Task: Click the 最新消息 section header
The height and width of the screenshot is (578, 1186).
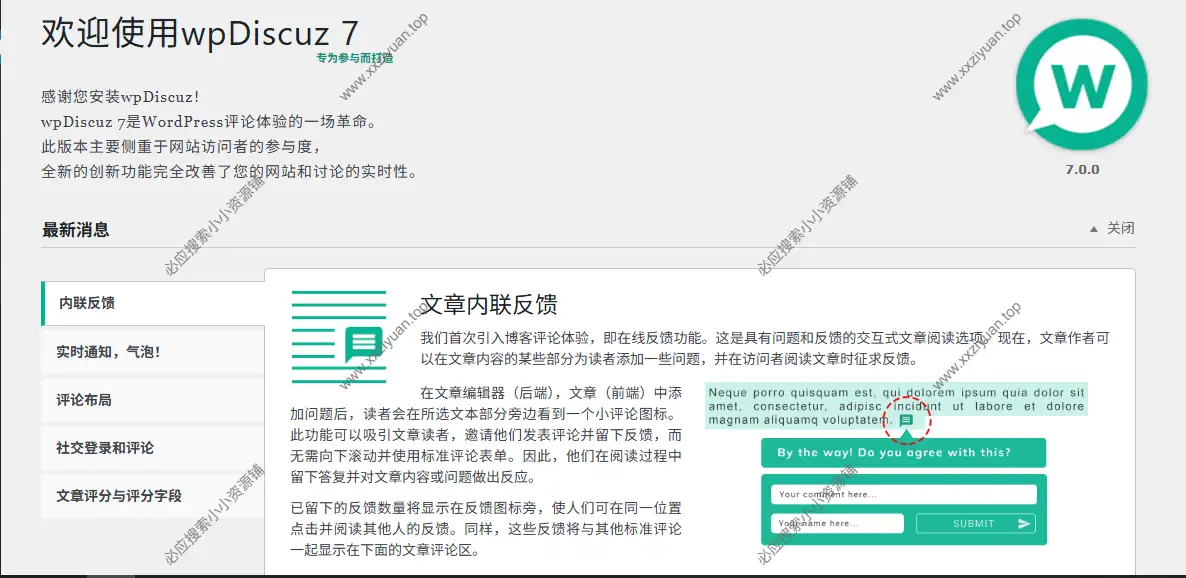Action: click(76, 230)
